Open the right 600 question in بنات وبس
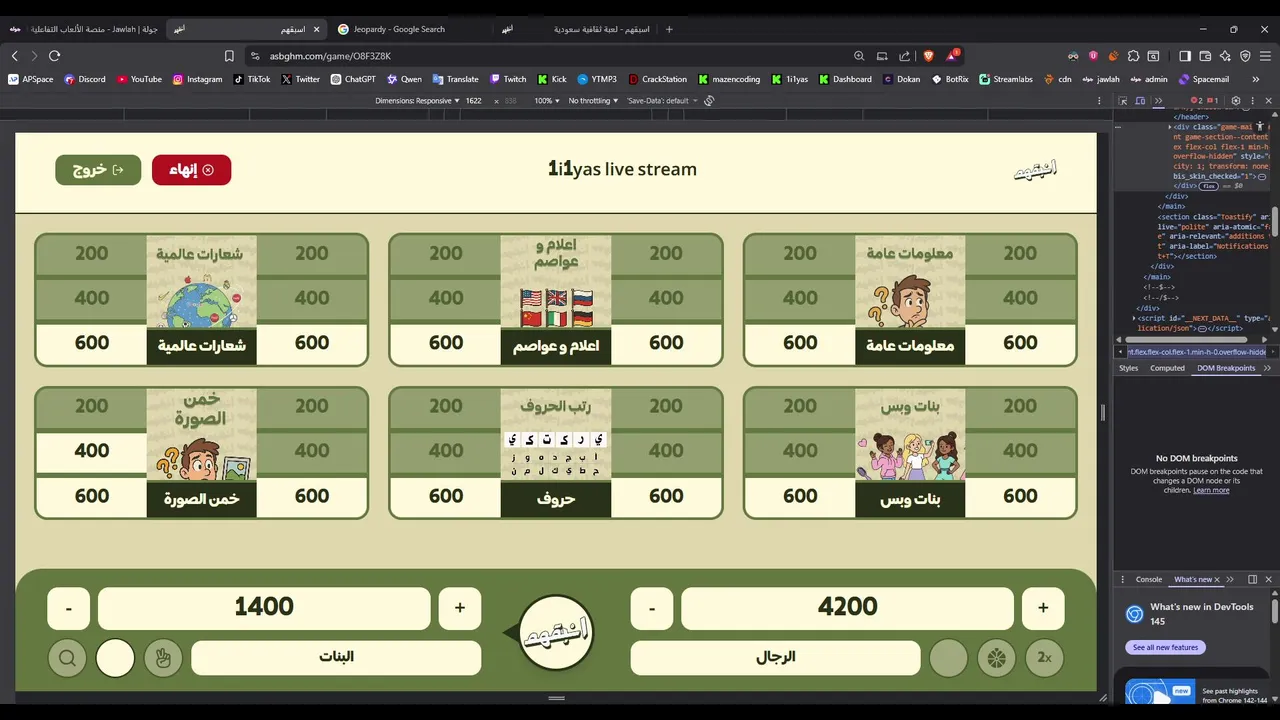1280x720 pixels. coord(1020,496)
